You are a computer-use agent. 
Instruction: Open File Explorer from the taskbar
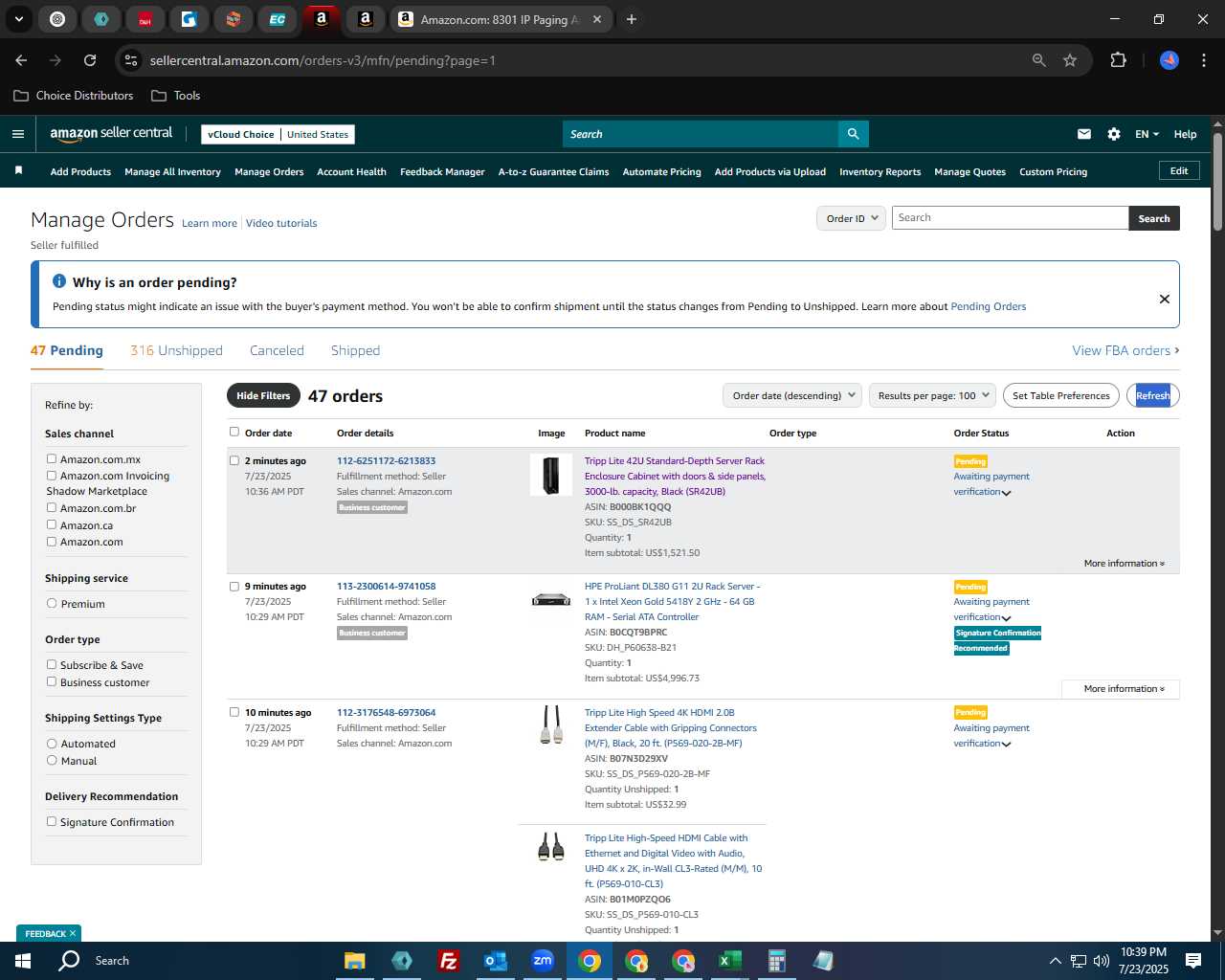(355, 961)
